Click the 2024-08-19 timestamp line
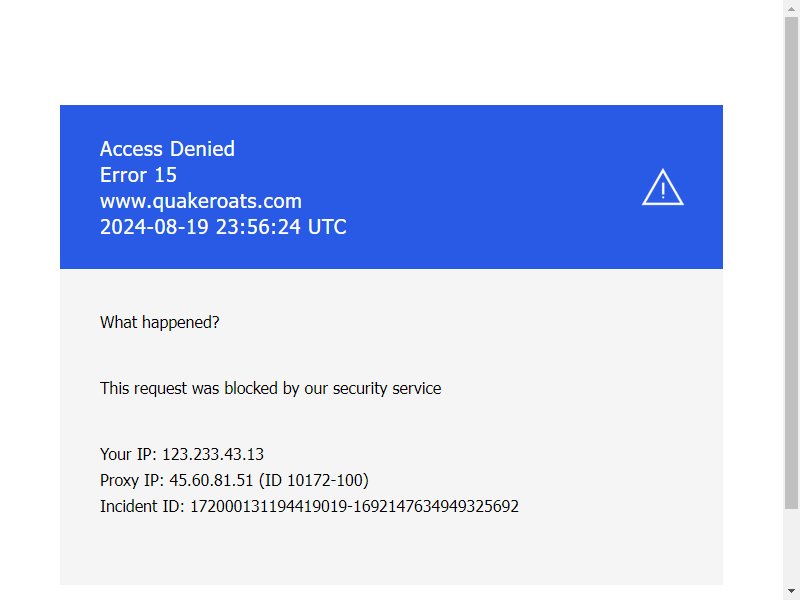This screenshot has width=800, height=600. (x=223, y=227)
